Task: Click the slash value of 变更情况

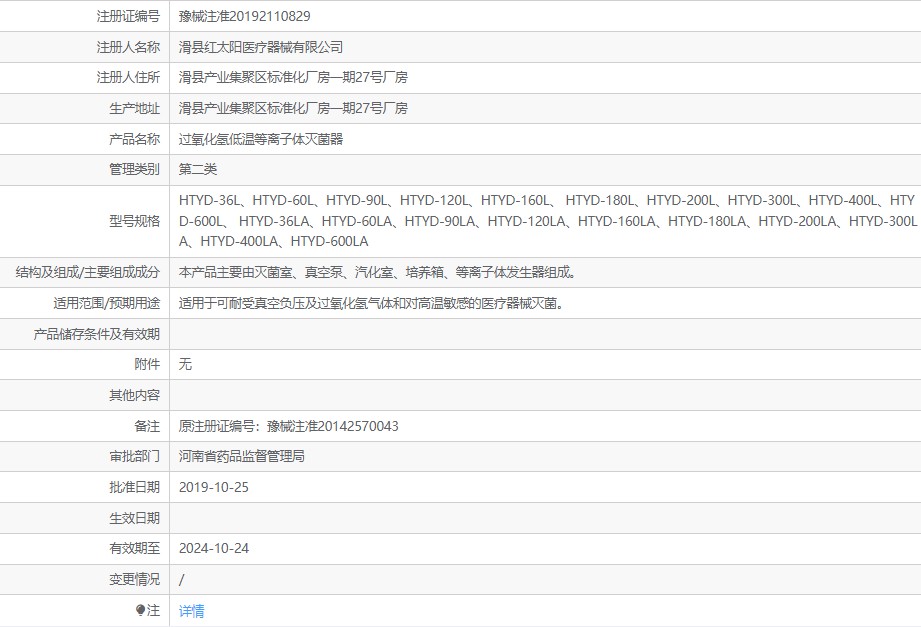Action: click(x=181, y=580)
